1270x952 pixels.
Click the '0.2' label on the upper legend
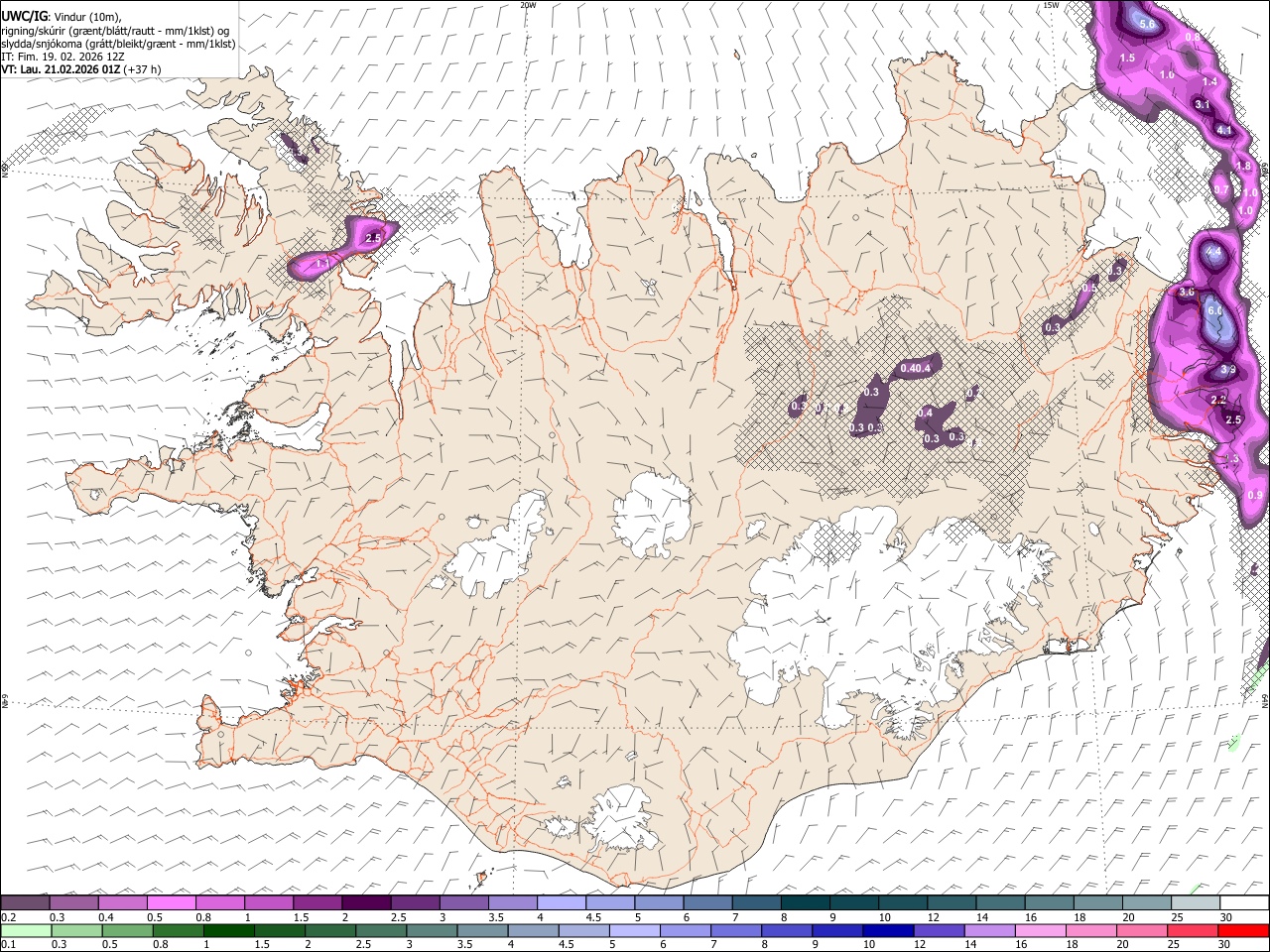[9, 917]
